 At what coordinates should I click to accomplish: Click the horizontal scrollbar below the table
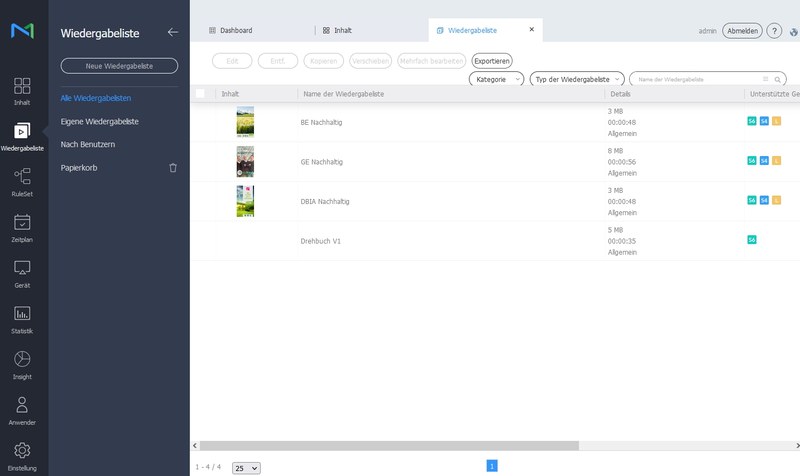[x=450, y=445]
